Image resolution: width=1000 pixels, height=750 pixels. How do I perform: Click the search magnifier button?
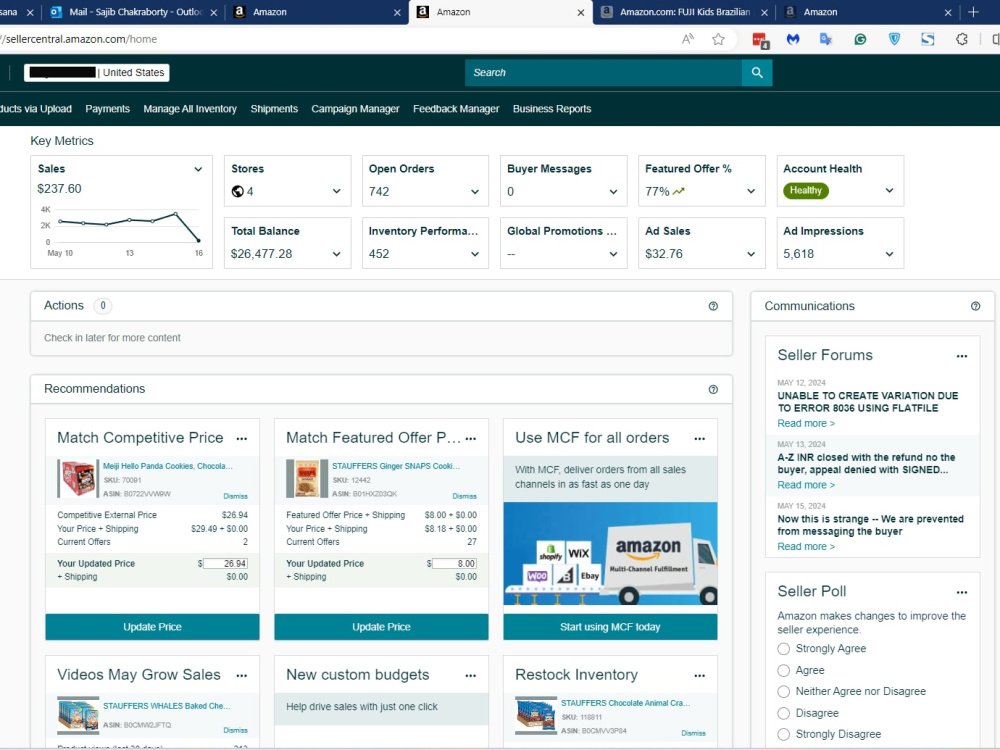point(757,73)
